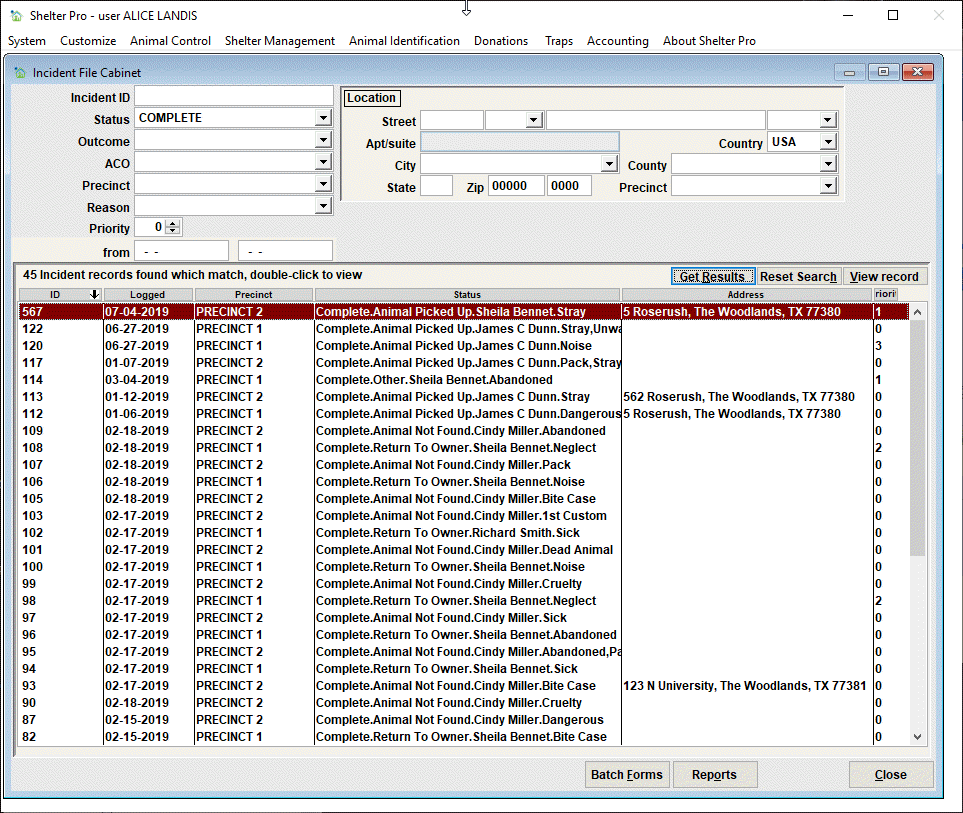Expand the Status dropdown showing COMPLETE
963x813 pixels.
tap(323, 118)
